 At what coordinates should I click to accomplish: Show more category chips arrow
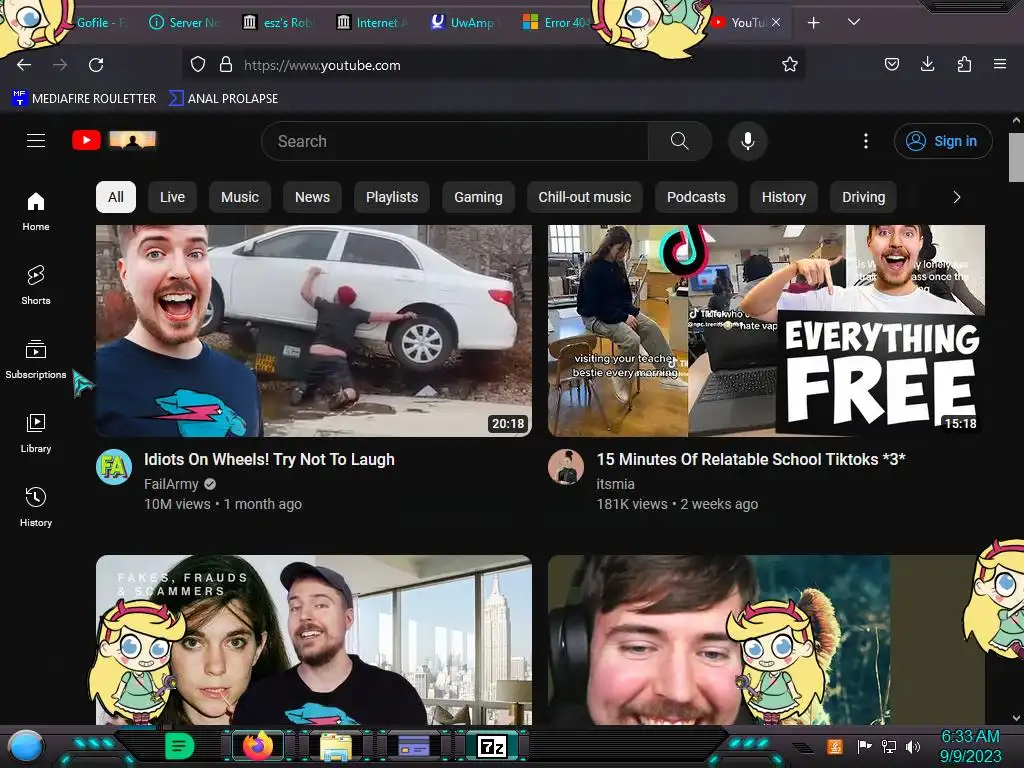(x=957, y=197)
